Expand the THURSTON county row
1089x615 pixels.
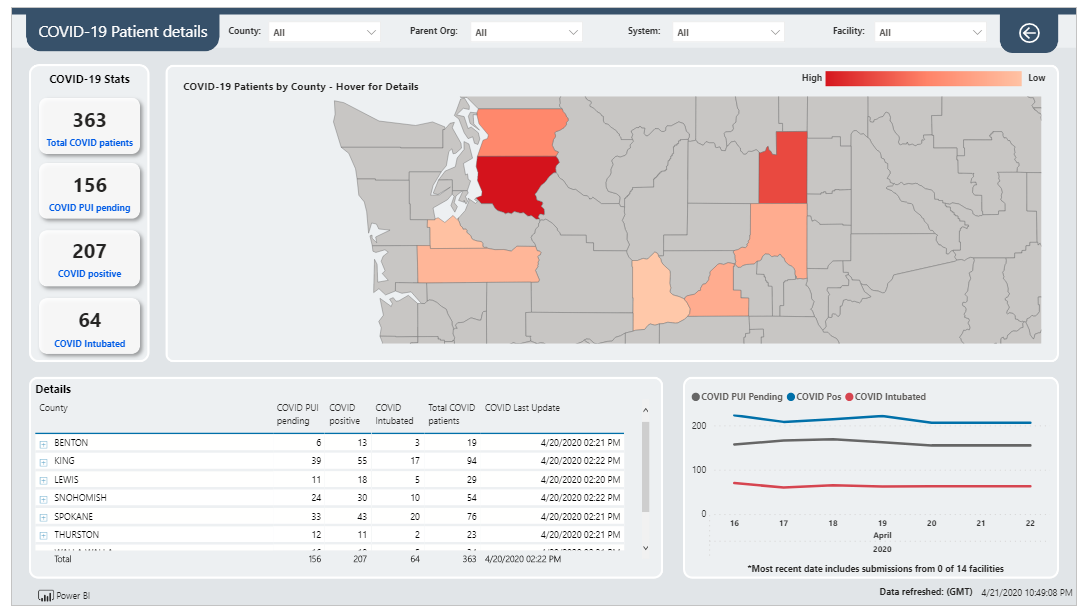click(x=43, y=535)
